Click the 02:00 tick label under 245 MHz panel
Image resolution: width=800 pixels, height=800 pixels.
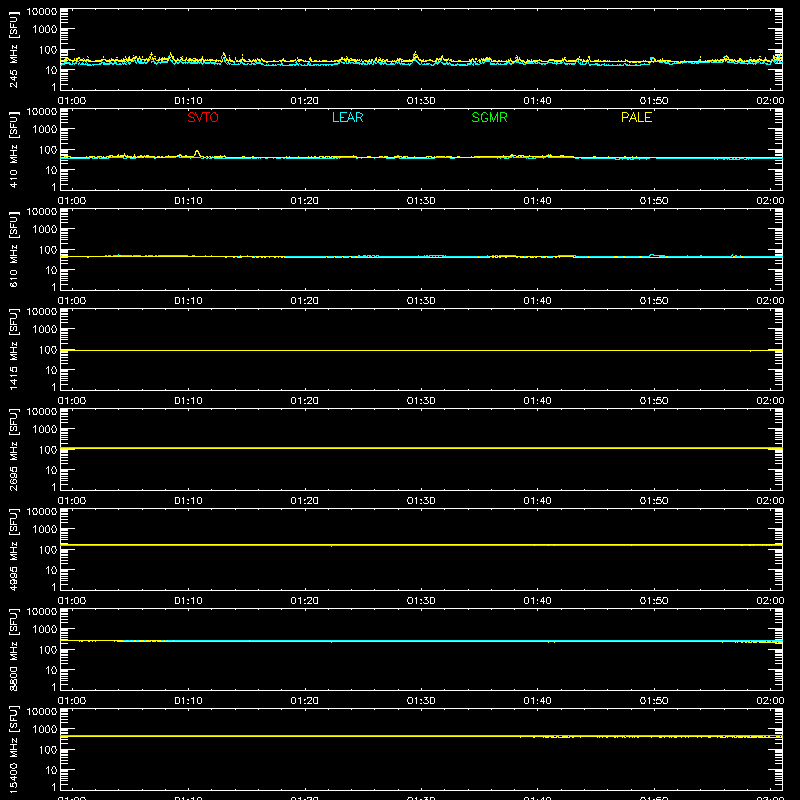click(x=770, y=101)
